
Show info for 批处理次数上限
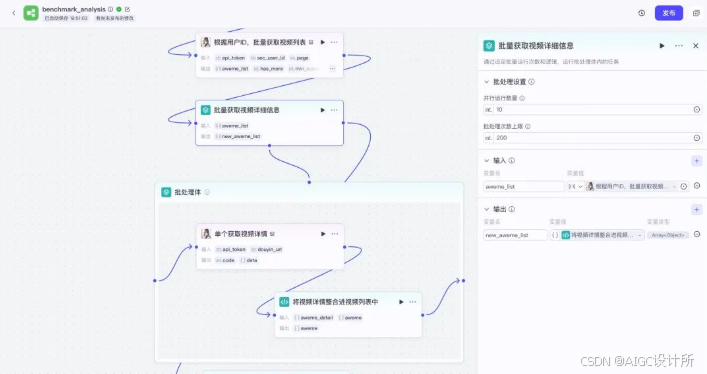(528, 126)
